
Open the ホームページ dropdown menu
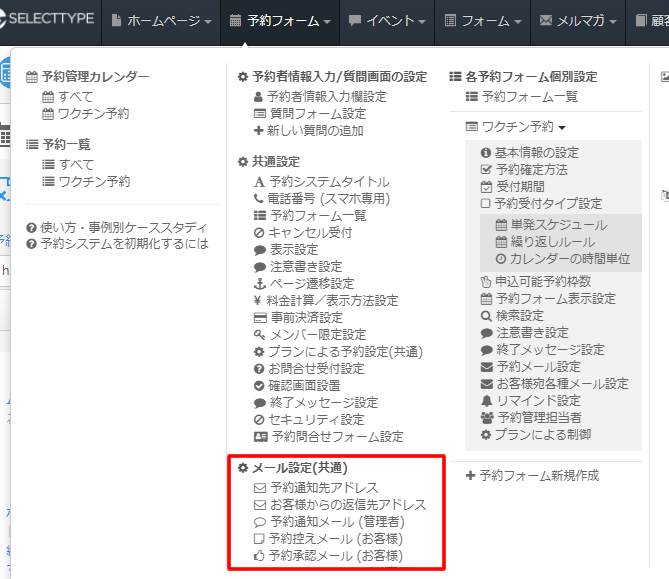[x=161, y=21]
